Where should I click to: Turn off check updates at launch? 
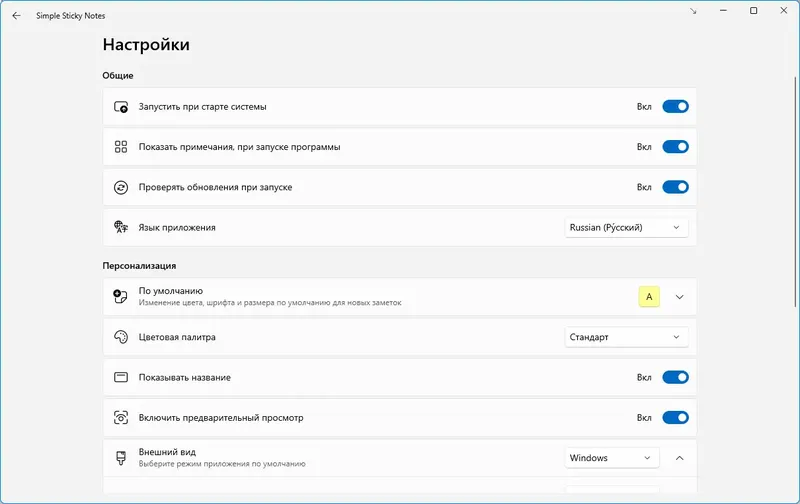tap(675, 187)
